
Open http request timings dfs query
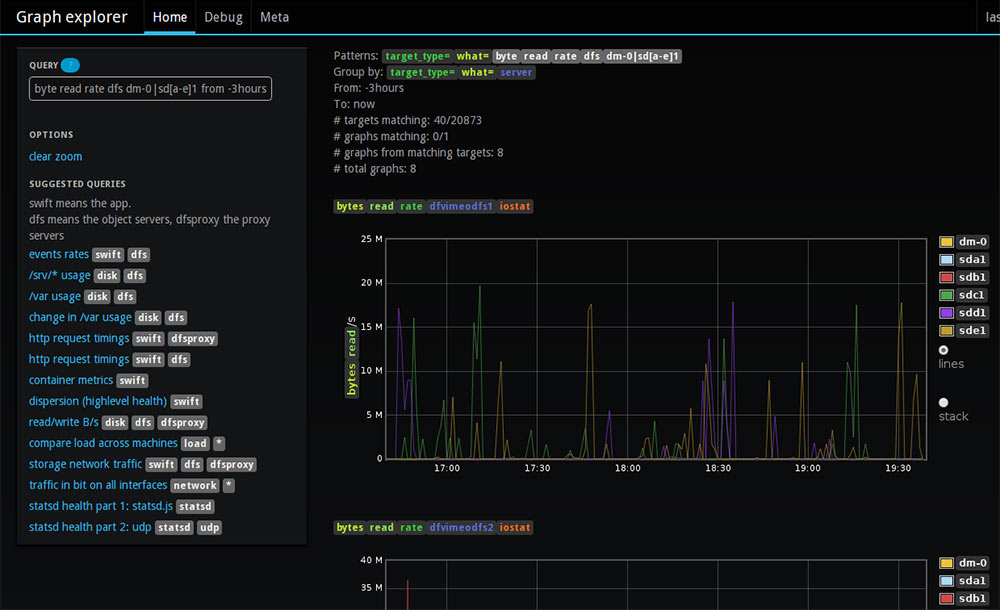pyautogui.click(x=79, y=359)
